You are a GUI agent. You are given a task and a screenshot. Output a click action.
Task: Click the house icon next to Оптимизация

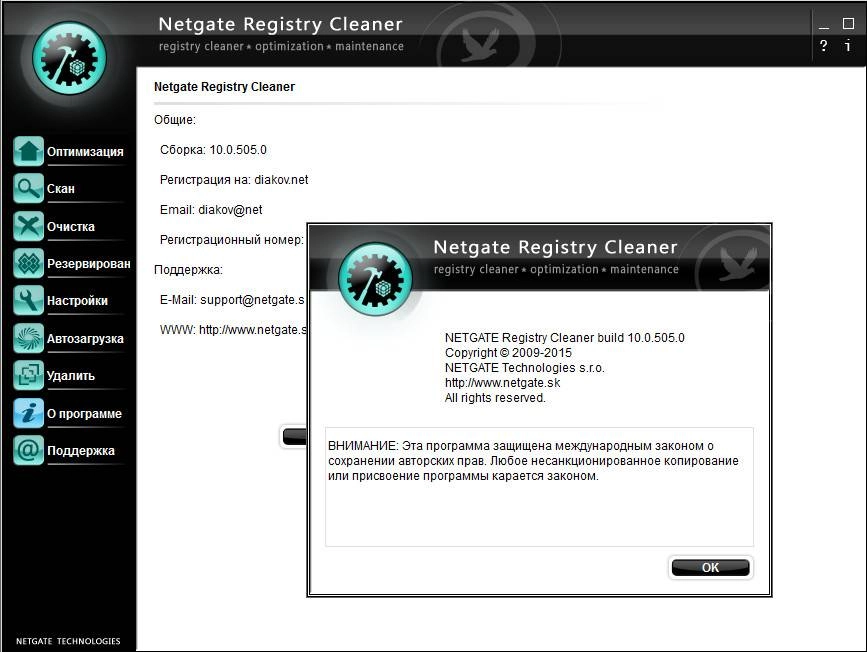[28, 151]
